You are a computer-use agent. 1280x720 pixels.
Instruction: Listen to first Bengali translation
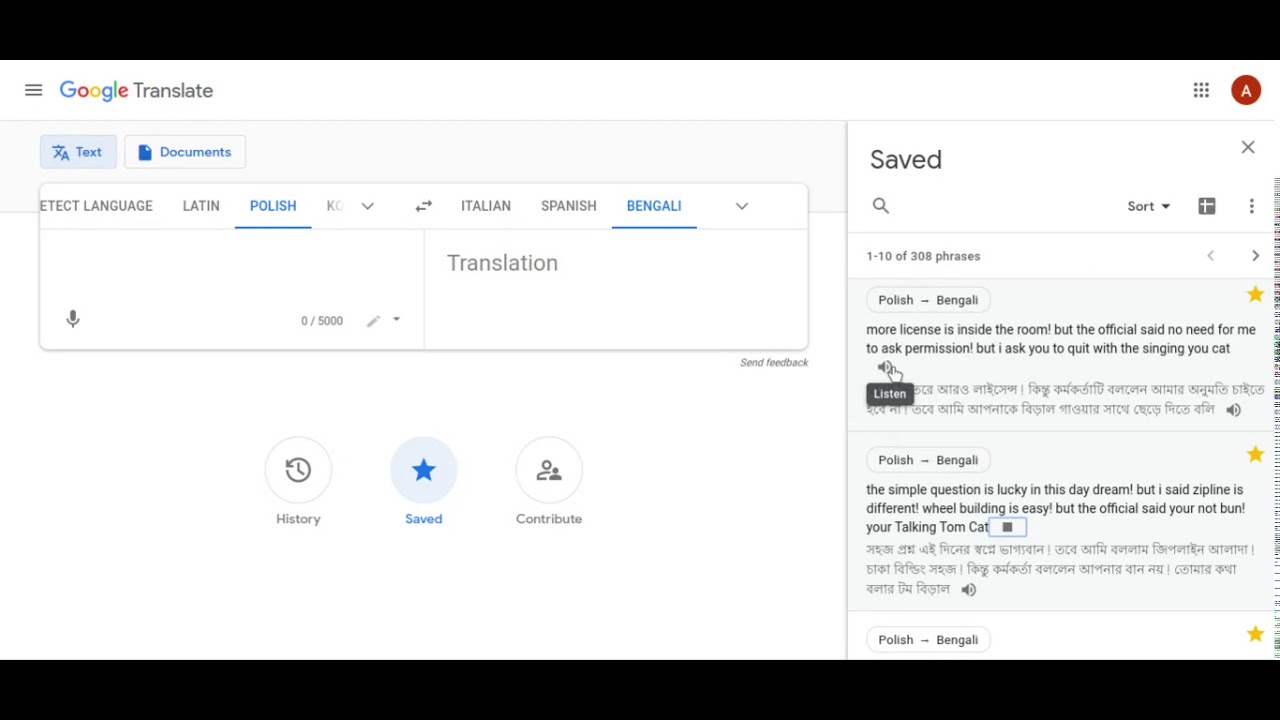1233,410
